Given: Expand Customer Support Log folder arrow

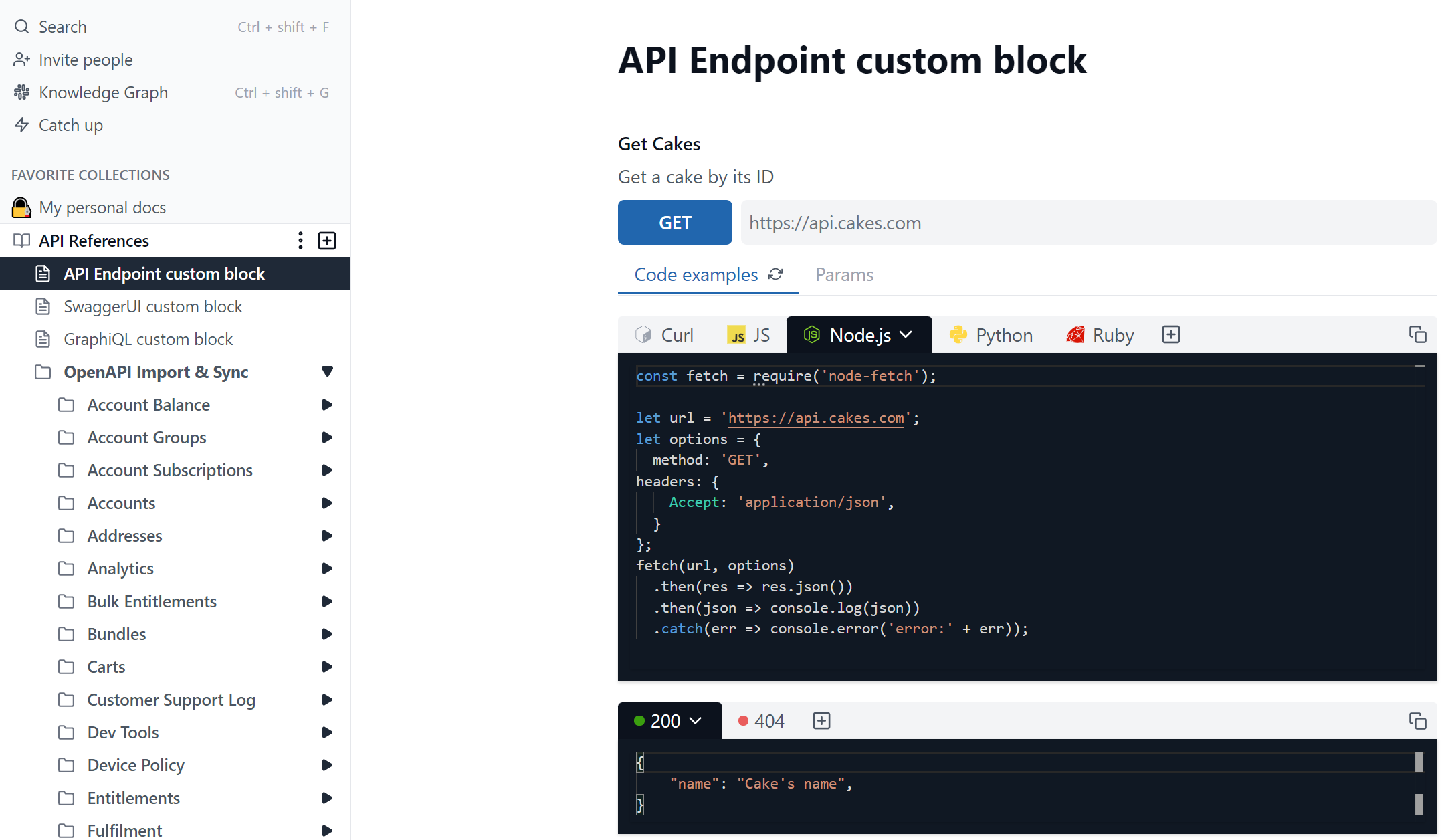Looking at the screenshot, I should [x=327, y=700].
